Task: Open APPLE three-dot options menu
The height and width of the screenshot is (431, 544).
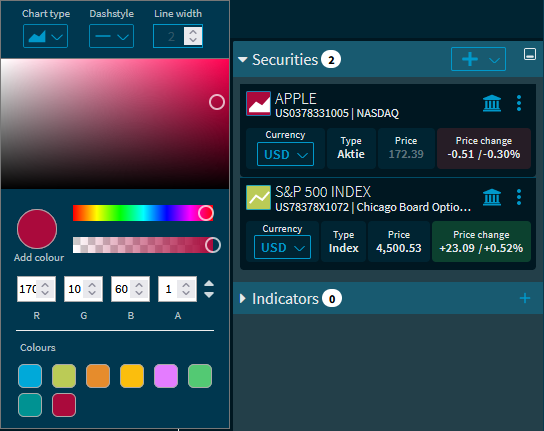Action: click(519, 103)
